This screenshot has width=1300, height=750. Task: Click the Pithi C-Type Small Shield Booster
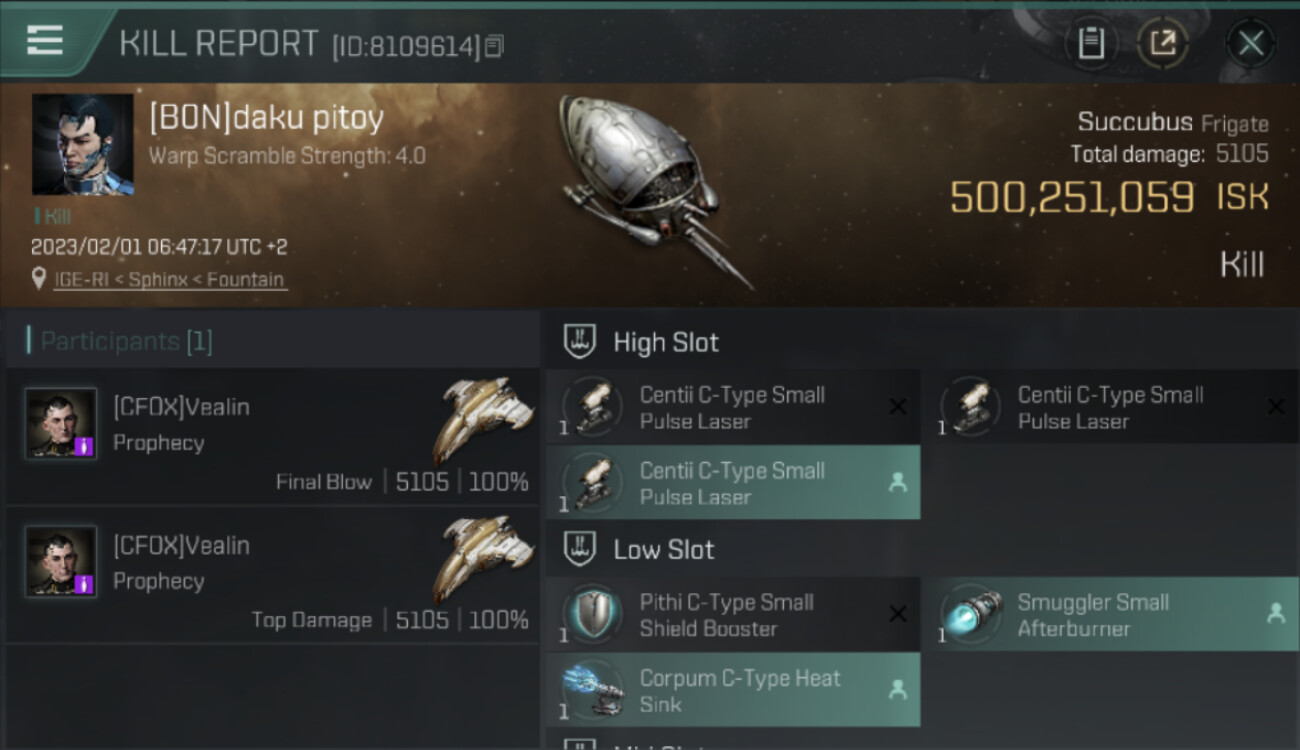733,615
